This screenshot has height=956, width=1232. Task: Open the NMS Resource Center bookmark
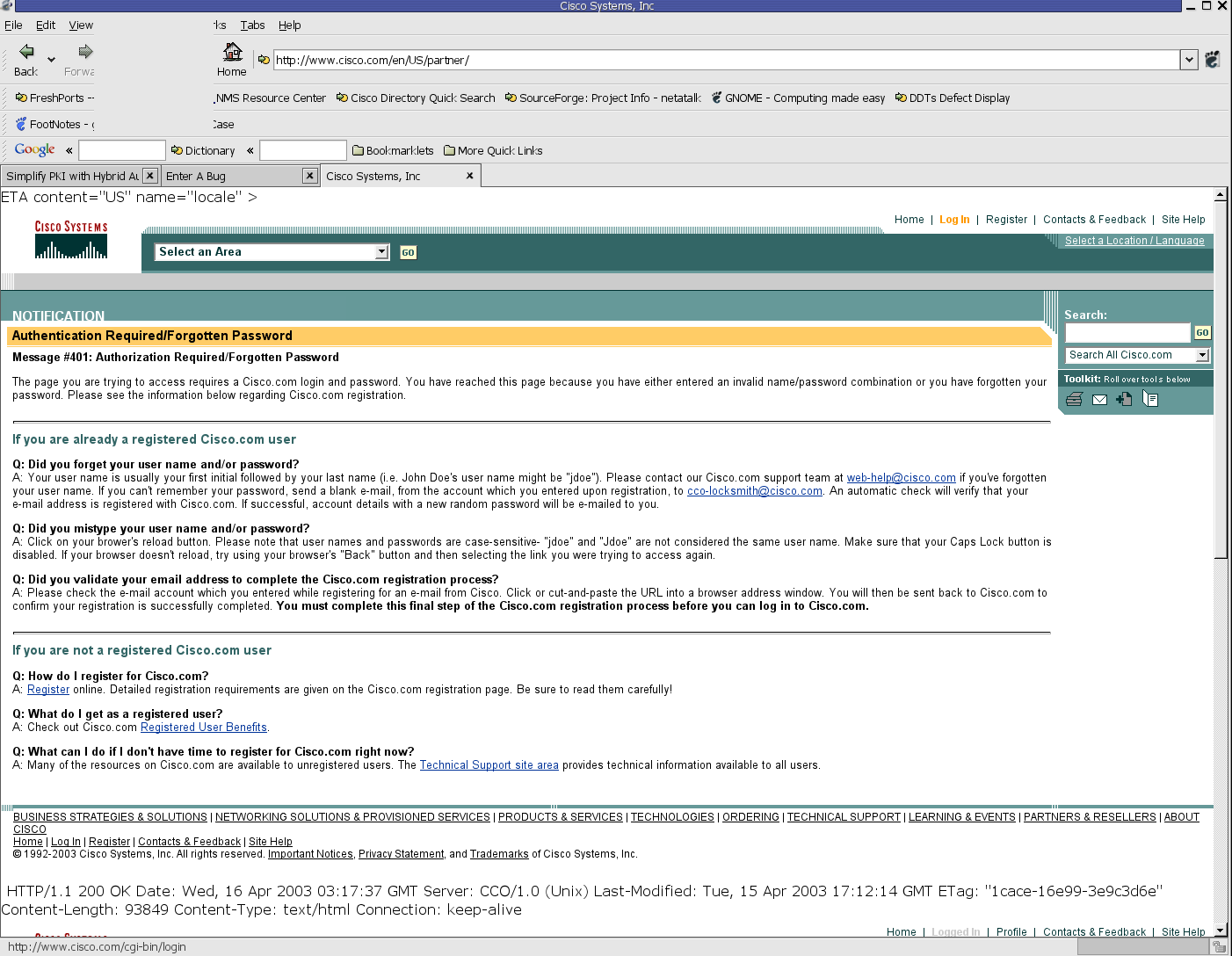click(x=270, y=98)
